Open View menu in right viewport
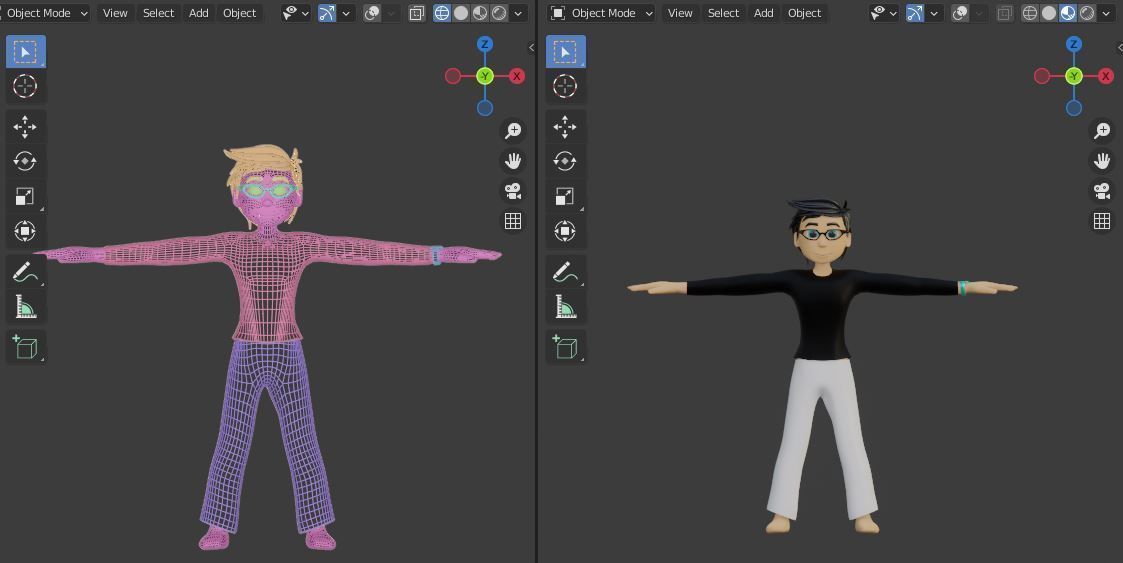Screen dimensions: 1123x563 (x=680, y=13)
